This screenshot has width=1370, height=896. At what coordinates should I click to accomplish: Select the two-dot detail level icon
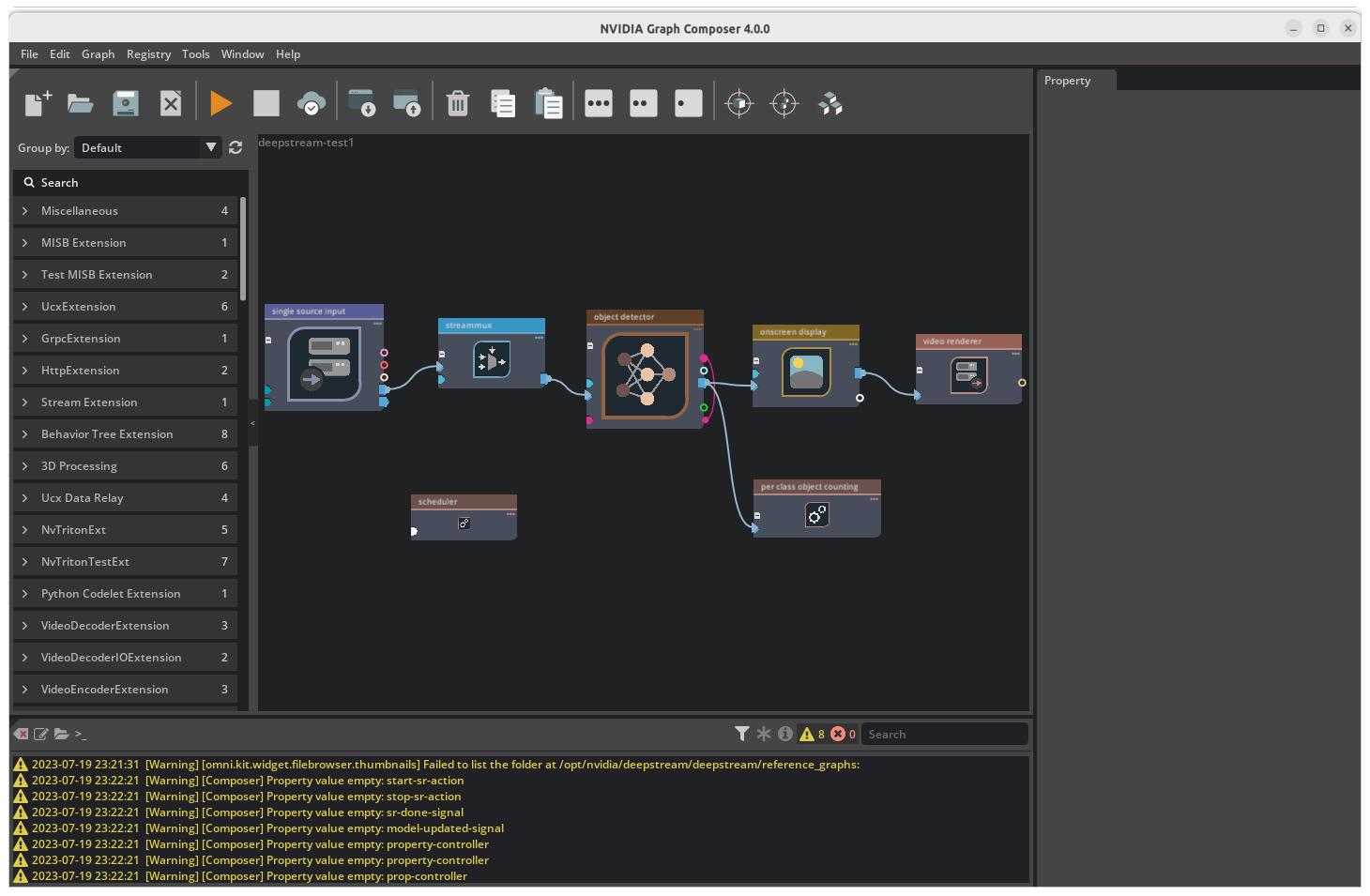tap(644, 103)
